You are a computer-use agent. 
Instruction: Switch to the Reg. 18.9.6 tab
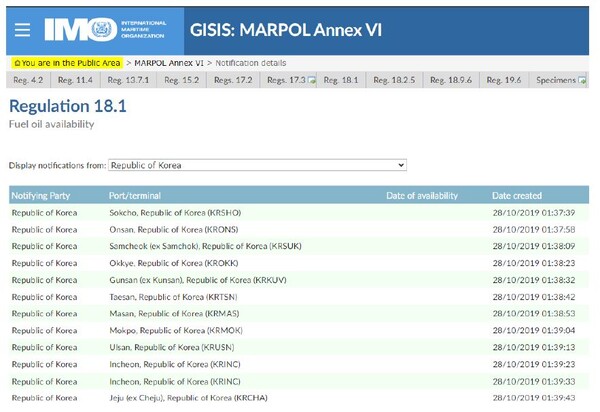pos(452,80)
